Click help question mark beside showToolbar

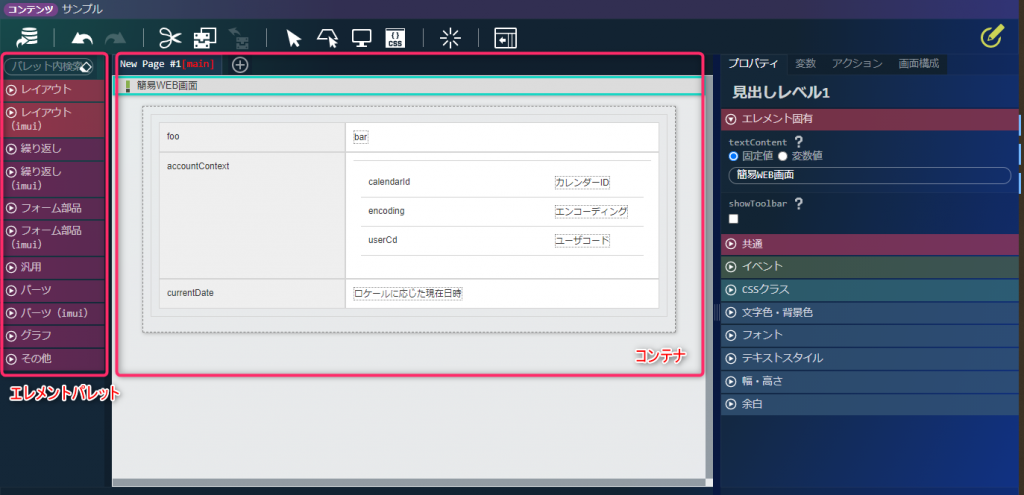[798, 203]
